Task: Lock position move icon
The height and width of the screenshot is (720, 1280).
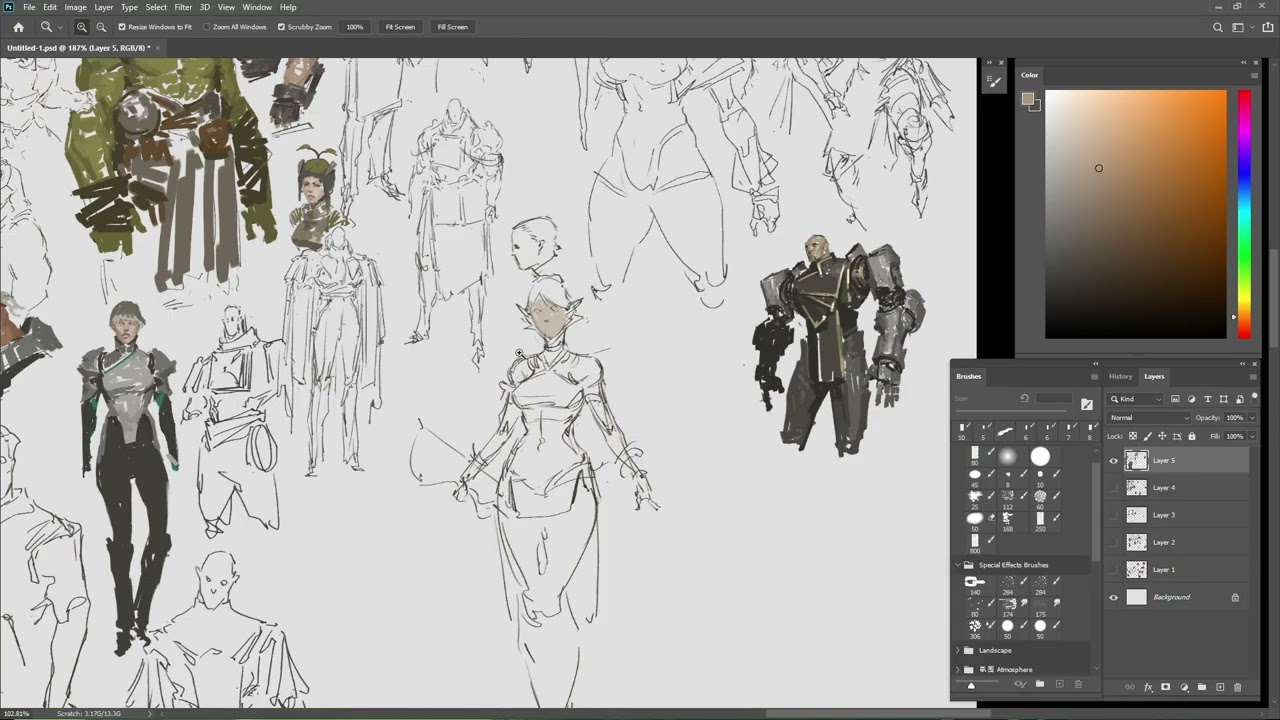Action: (1162, 436)
